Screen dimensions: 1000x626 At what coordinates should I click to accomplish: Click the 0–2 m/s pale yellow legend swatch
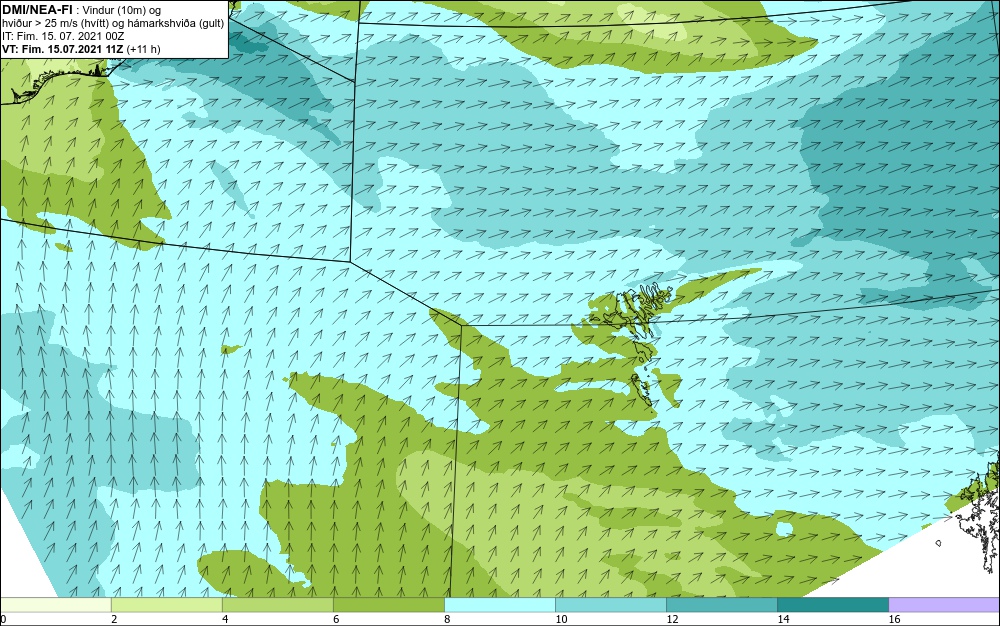(x=55, y=605)
